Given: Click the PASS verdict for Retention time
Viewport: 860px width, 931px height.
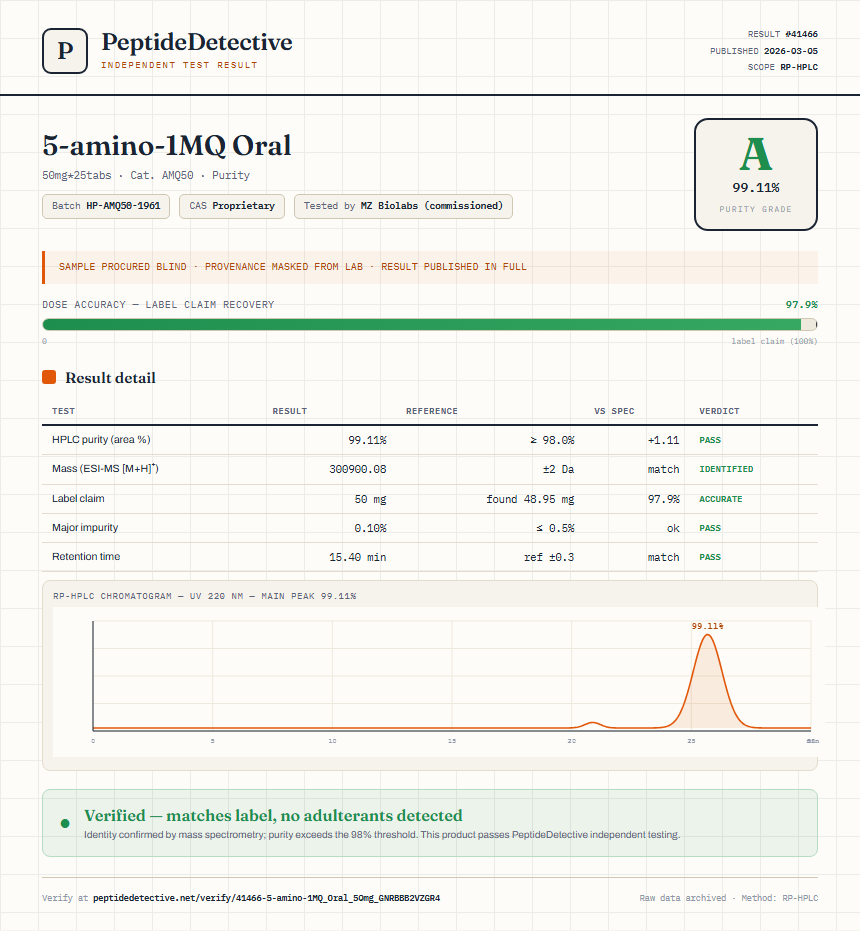Looking at the screenshot, I should pyautogui.click(x=710, y=557).
